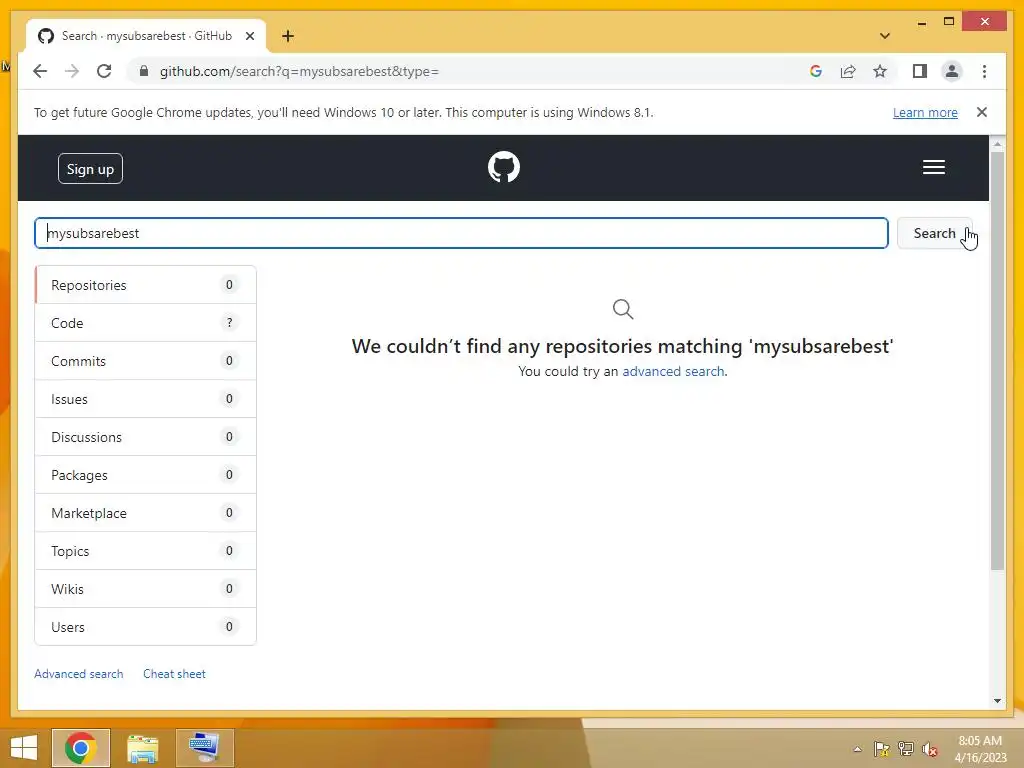Open the Advanced search link below sidebar

(78, 673)
